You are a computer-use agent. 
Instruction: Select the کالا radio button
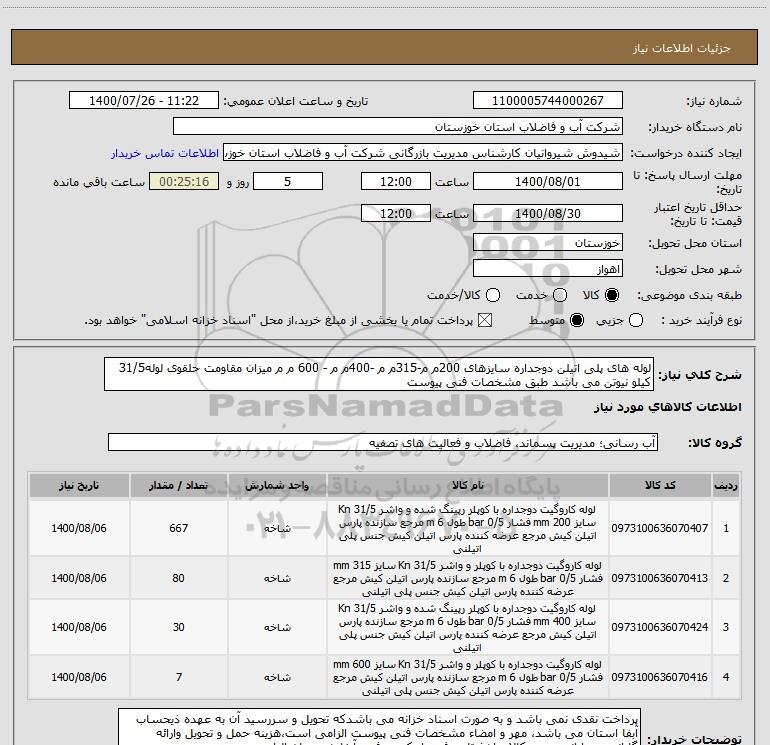click(612, 295)
